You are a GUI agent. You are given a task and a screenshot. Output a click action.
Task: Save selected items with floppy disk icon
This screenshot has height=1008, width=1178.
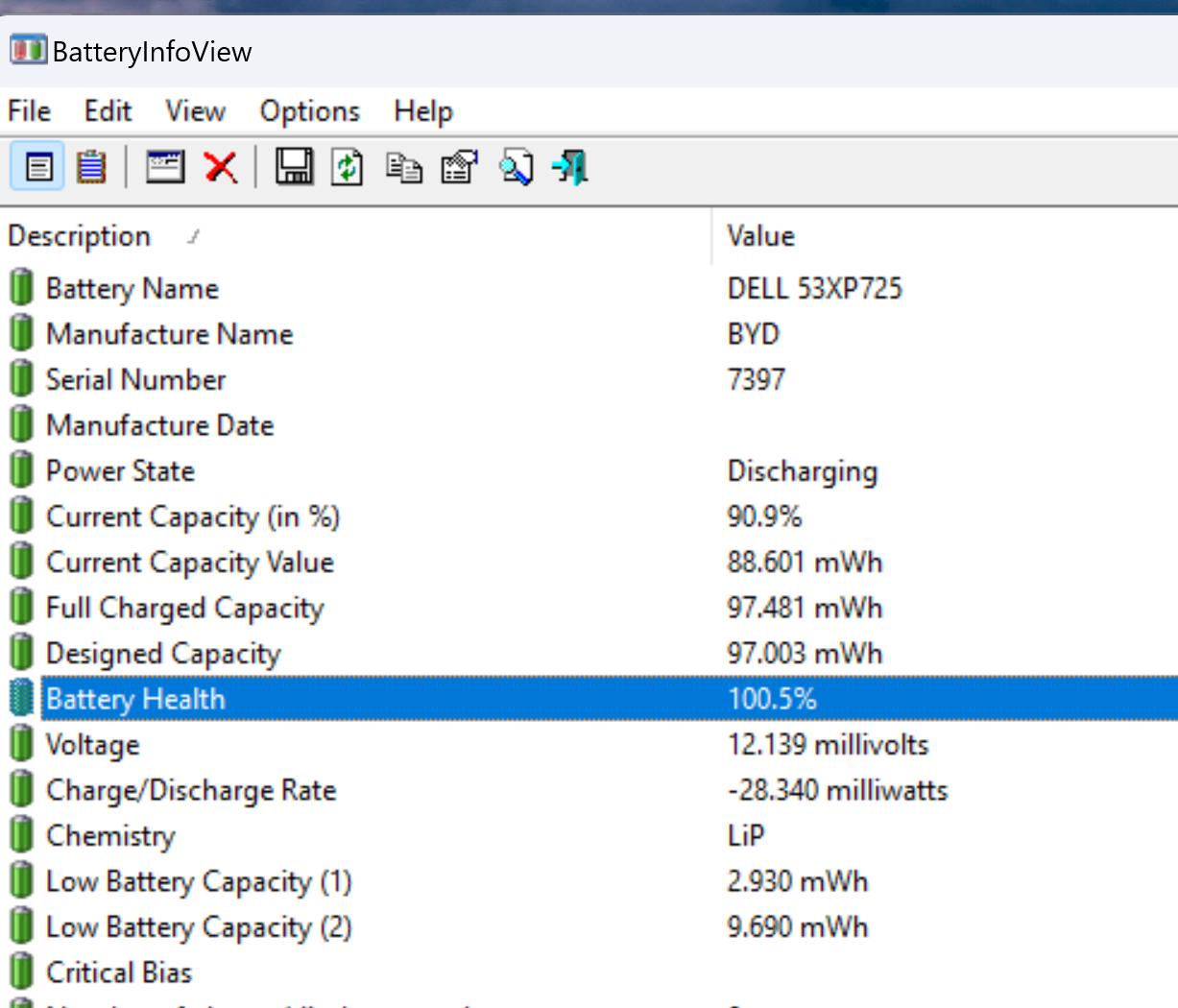click(294, 167)
